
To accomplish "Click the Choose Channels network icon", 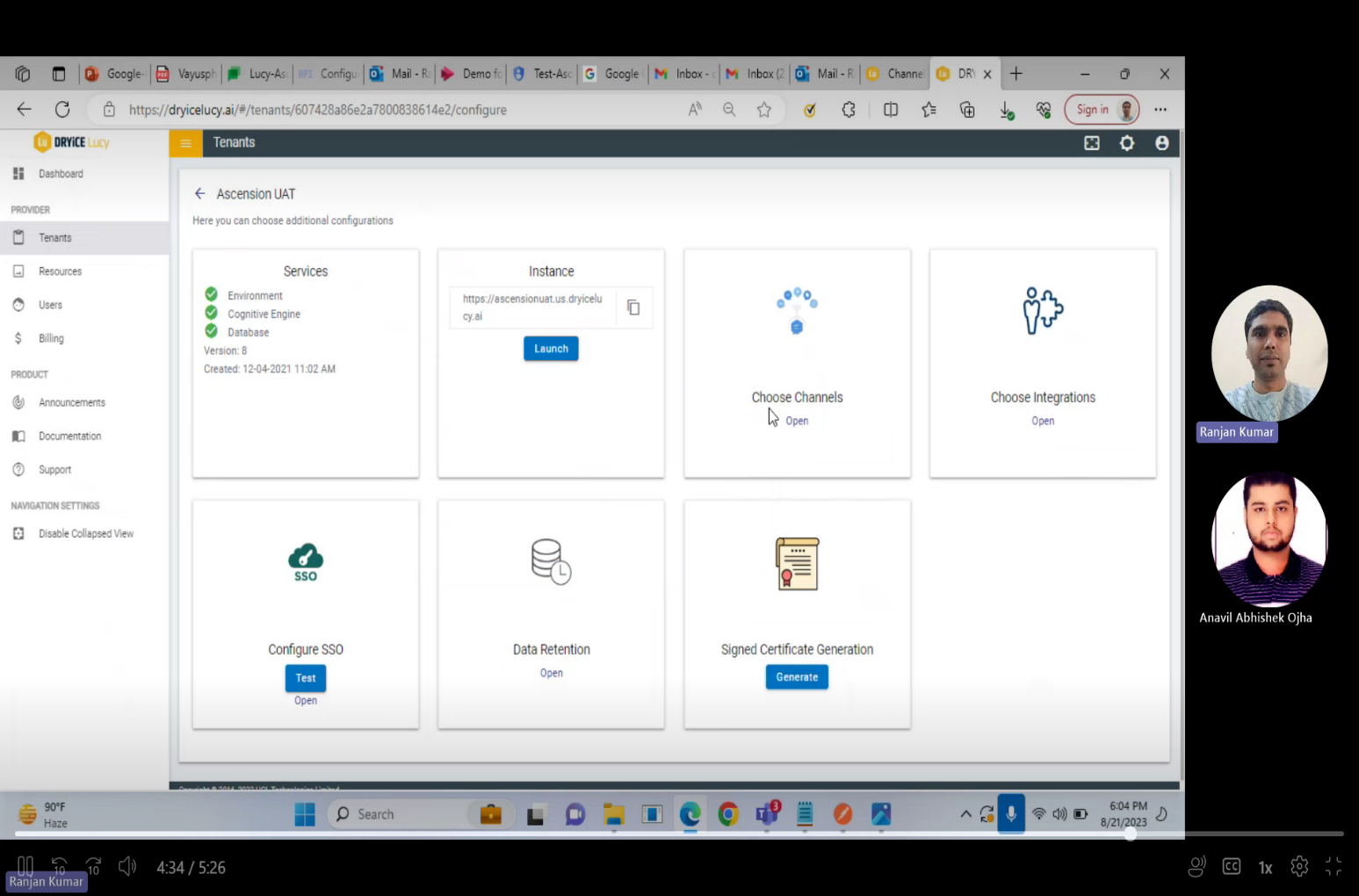I will pyautogui.click(x=797, y=311).
